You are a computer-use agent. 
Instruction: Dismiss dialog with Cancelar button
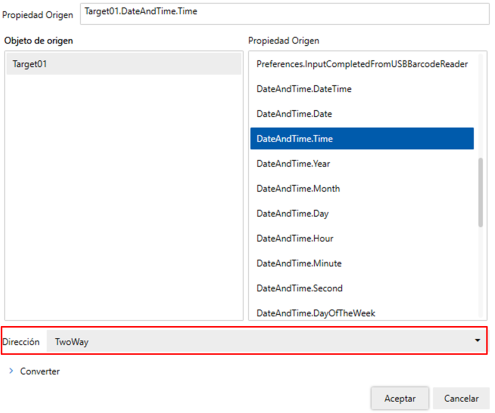point(461,398)
